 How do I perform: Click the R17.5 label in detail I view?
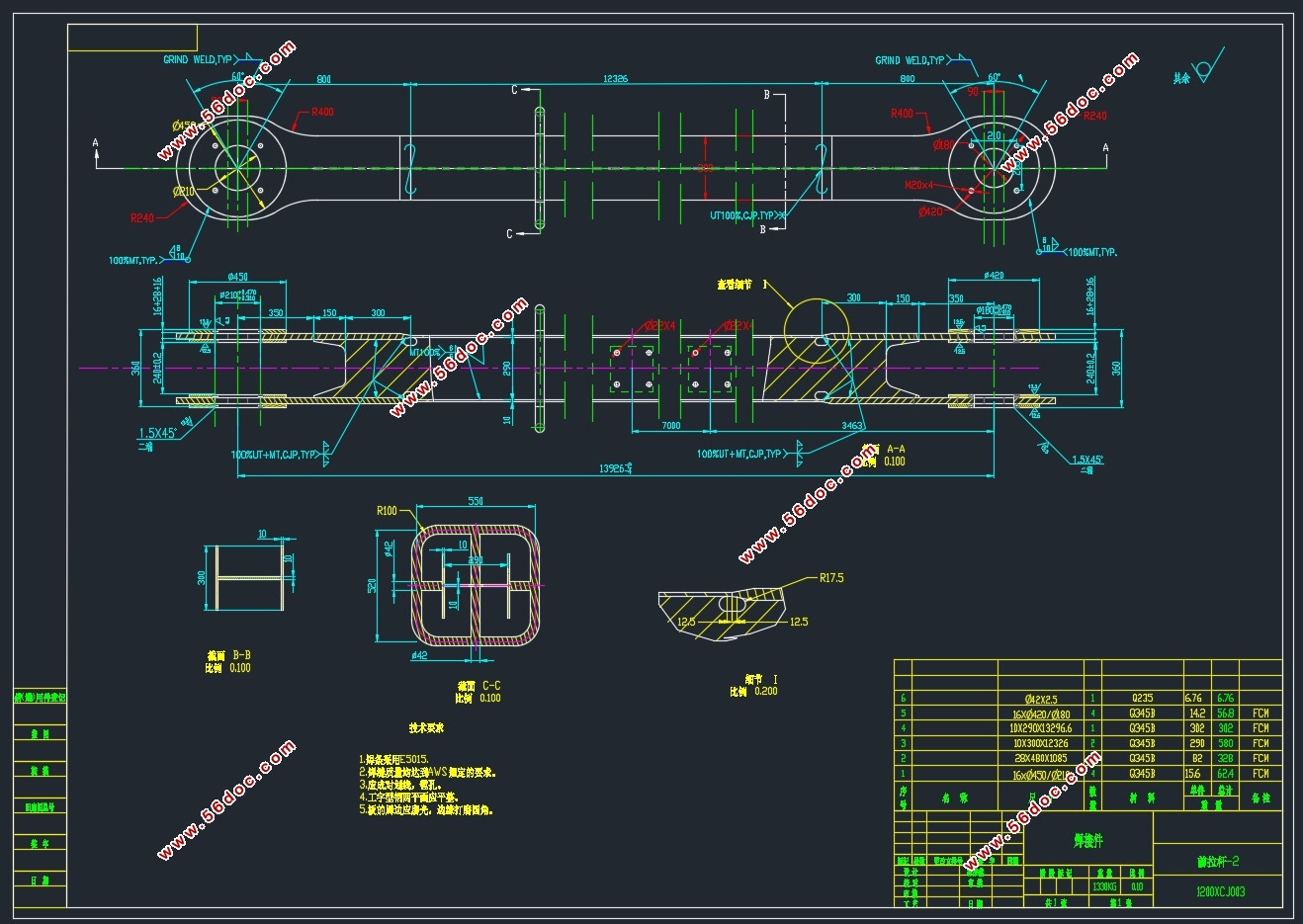[831, 578]
